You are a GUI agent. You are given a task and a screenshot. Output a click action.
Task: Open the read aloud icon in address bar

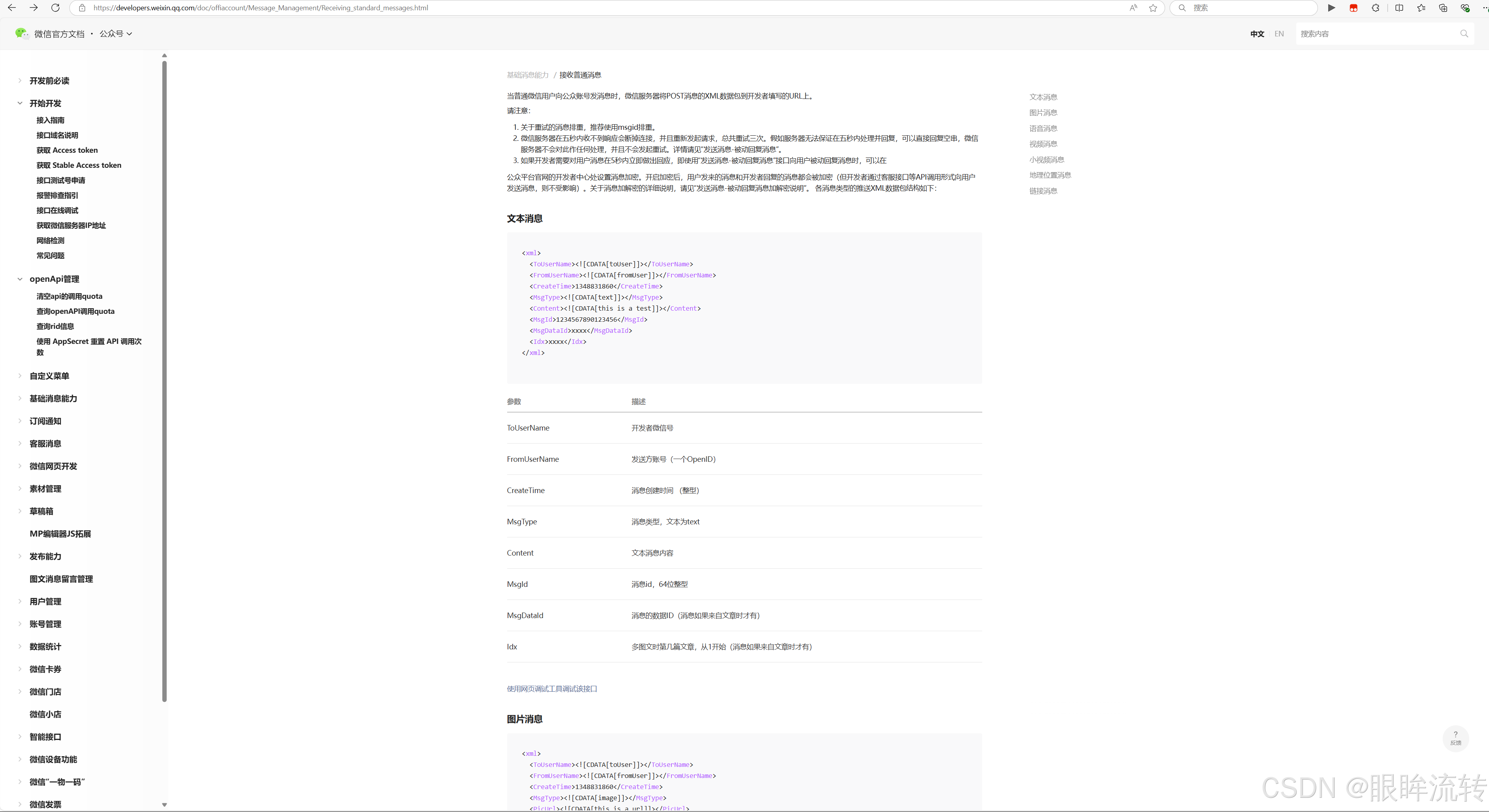click(1133, 8)
